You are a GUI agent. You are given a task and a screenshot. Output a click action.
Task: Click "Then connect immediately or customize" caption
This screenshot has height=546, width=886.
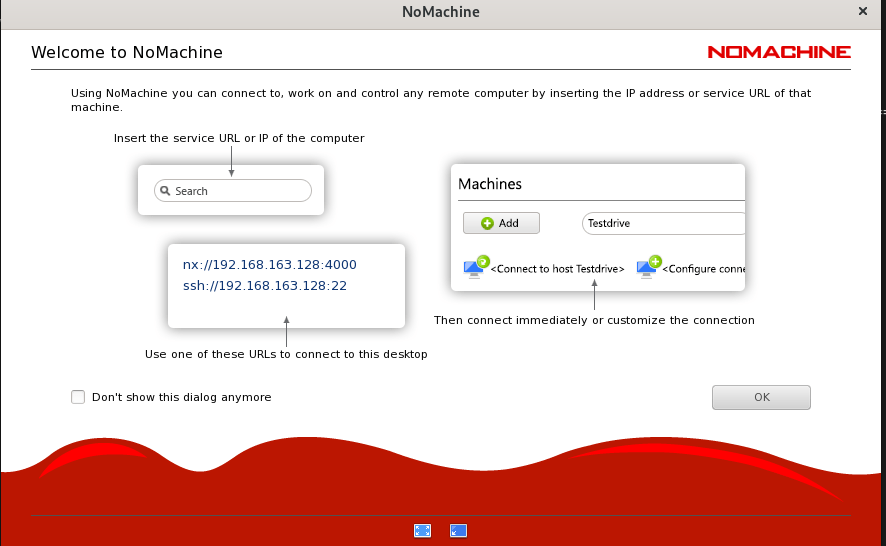click(x=594, y=320)
